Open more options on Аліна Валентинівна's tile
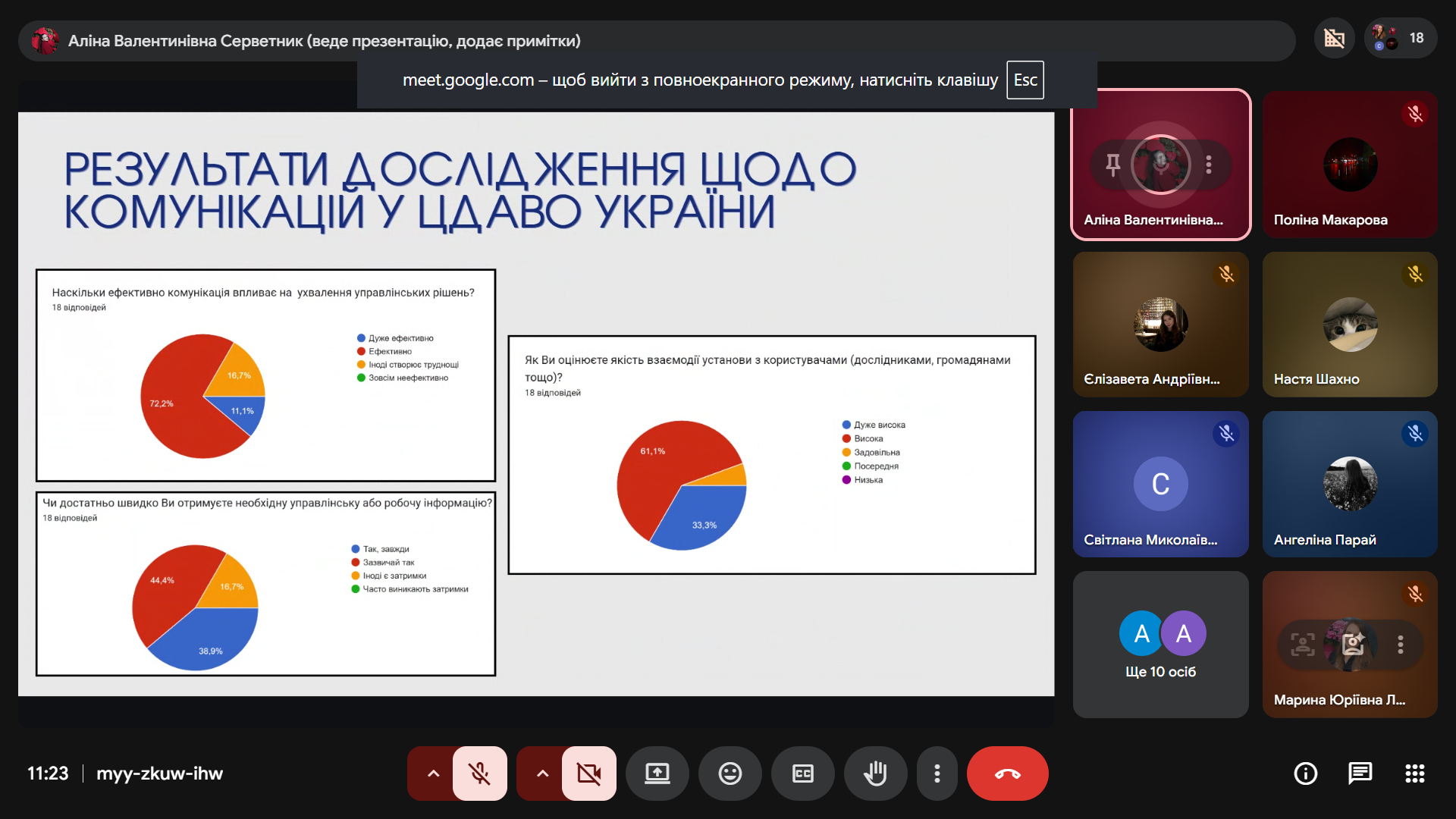This screenshot has height=819, width=1456. (x=1209, y=164)
